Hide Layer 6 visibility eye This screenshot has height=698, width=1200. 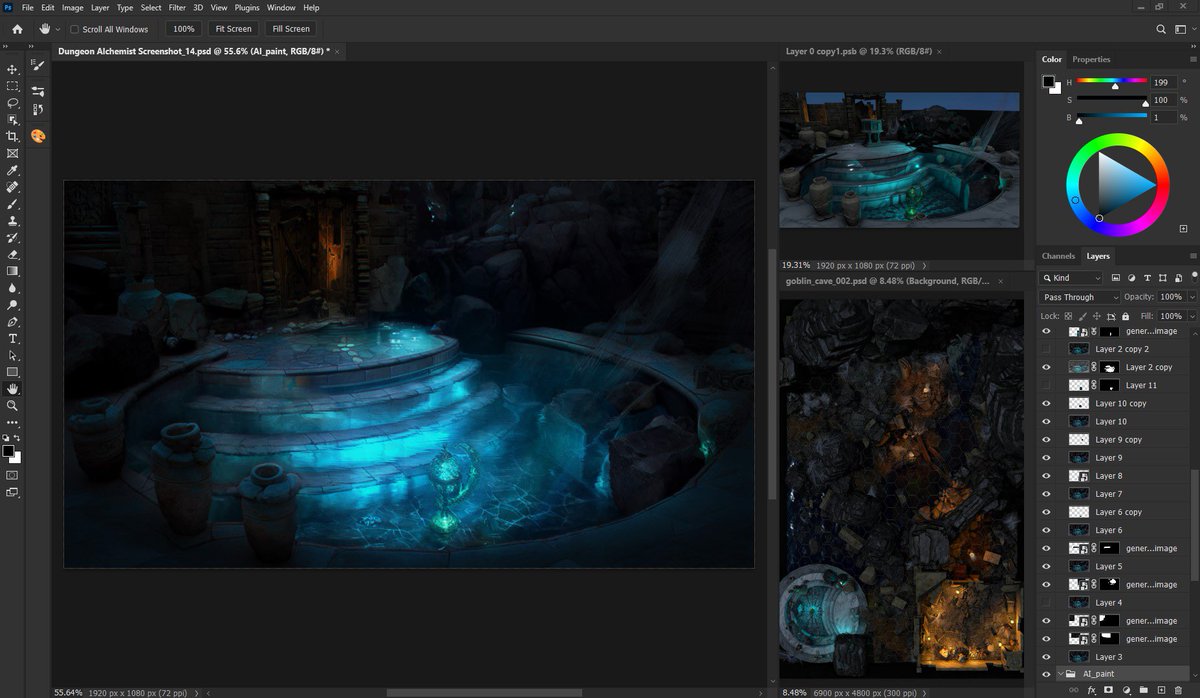(x=1047, y=530)
